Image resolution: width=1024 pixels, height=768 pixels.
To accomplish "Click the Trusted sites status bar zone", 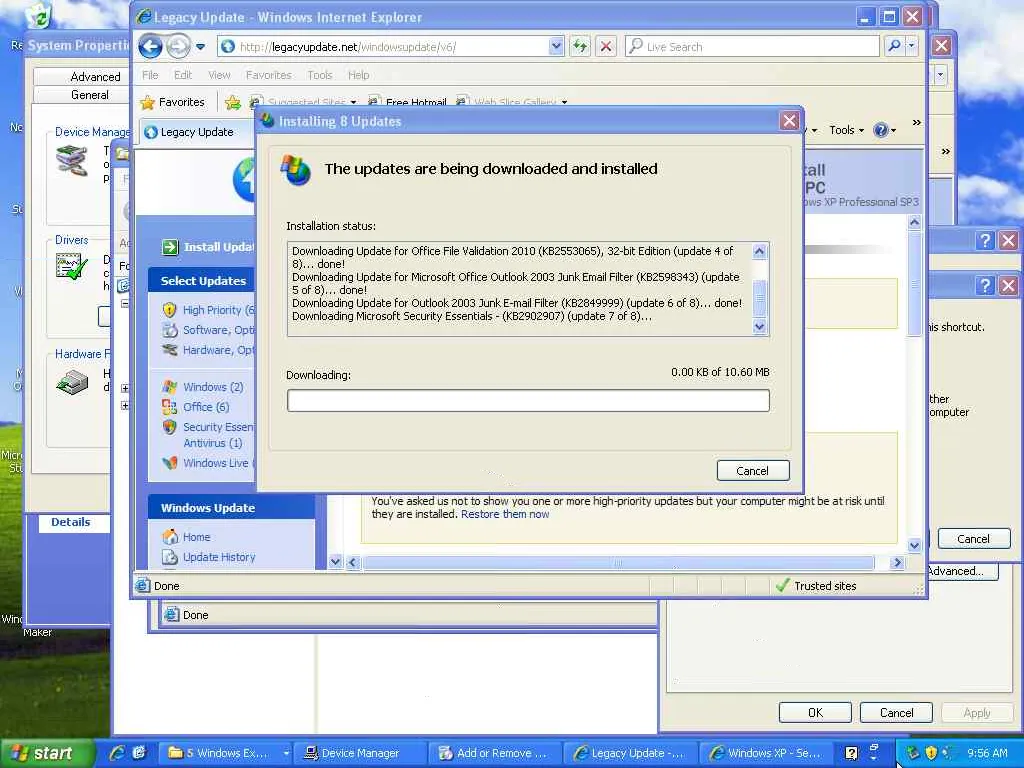I will (x=816, y=586).
